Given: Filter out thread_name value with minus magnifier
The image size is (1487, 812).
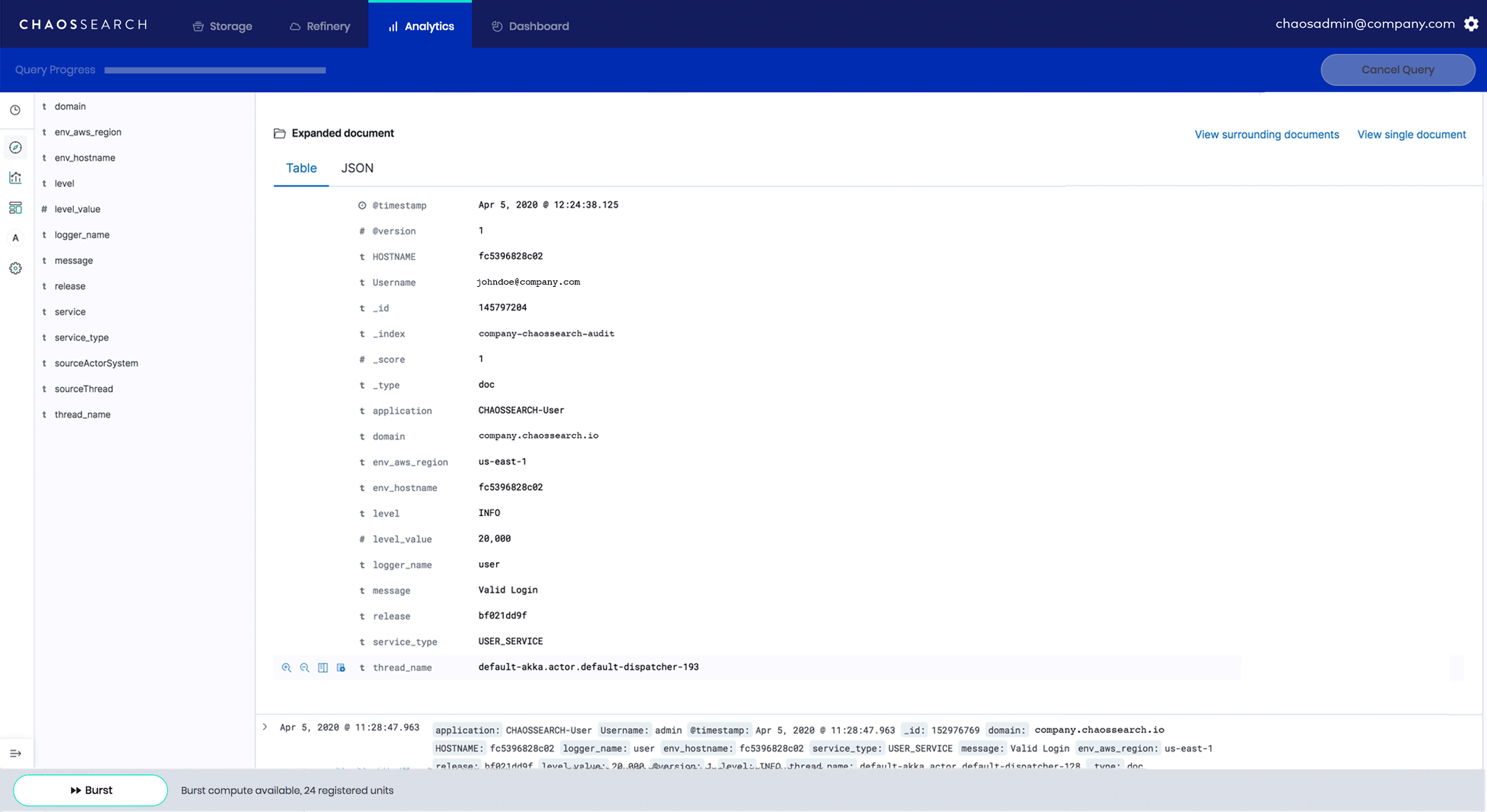Looking at the screenshot, I should [x=305, y=668].
